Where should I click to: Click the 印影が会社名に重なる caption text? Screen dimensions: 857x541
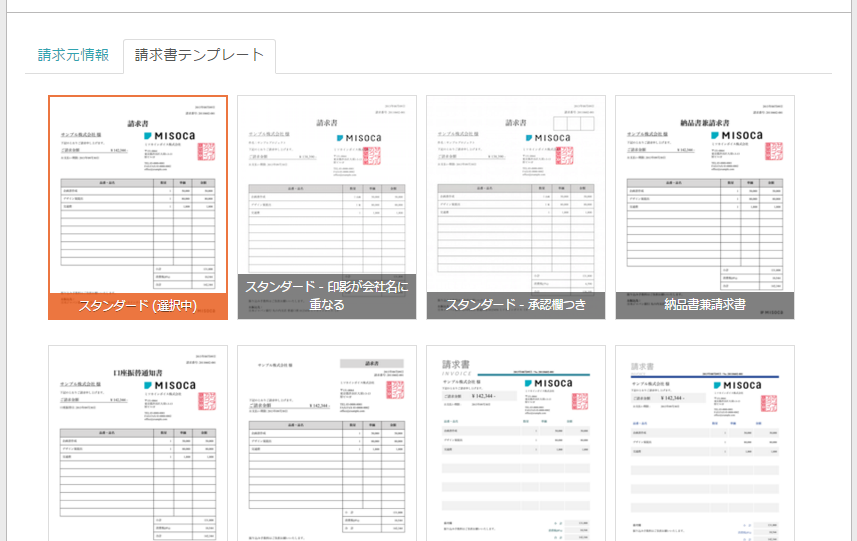327,296
